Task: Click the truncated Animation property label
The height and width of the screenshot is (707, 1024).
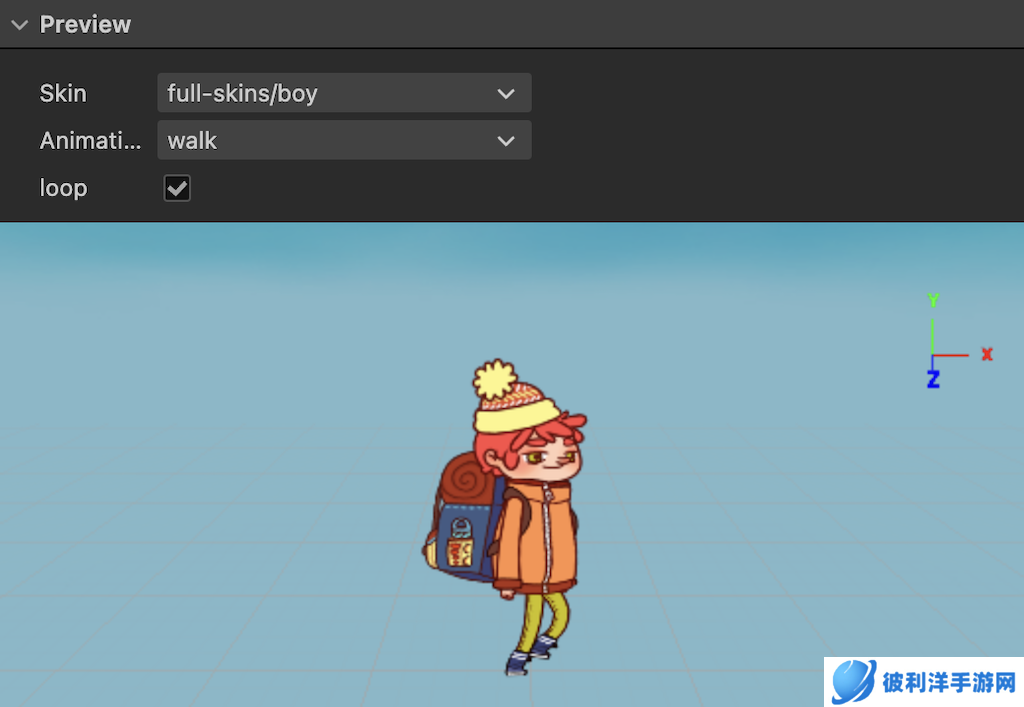Action: coord(90,141)
